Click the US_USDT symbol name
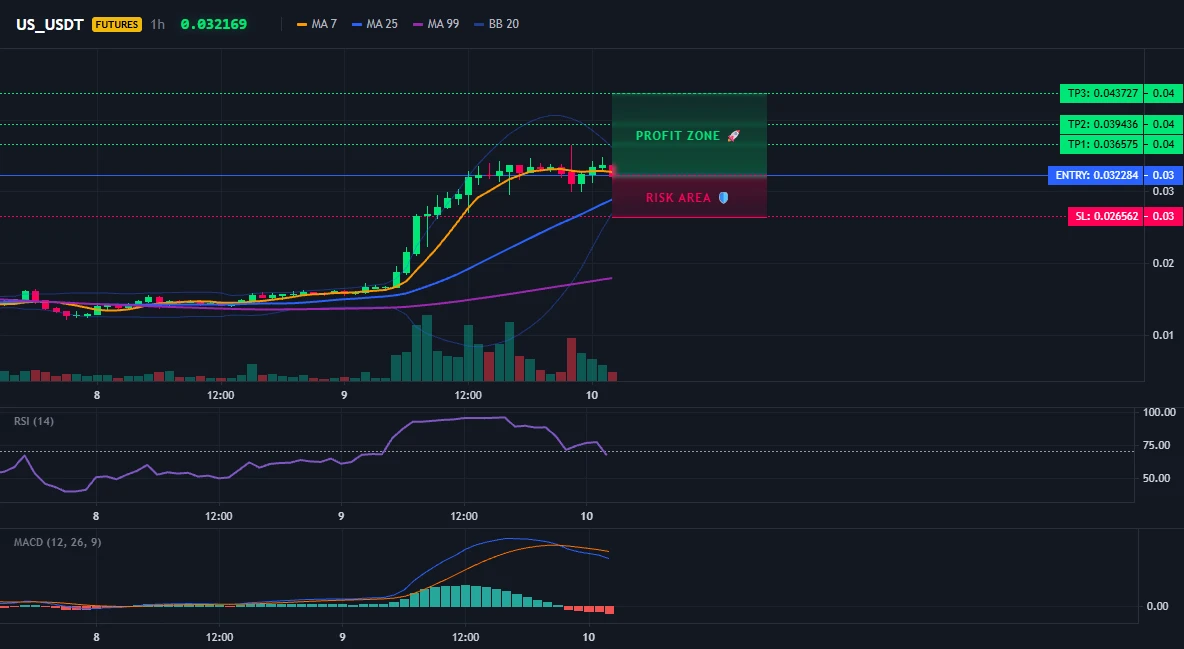 coord(50,24)
